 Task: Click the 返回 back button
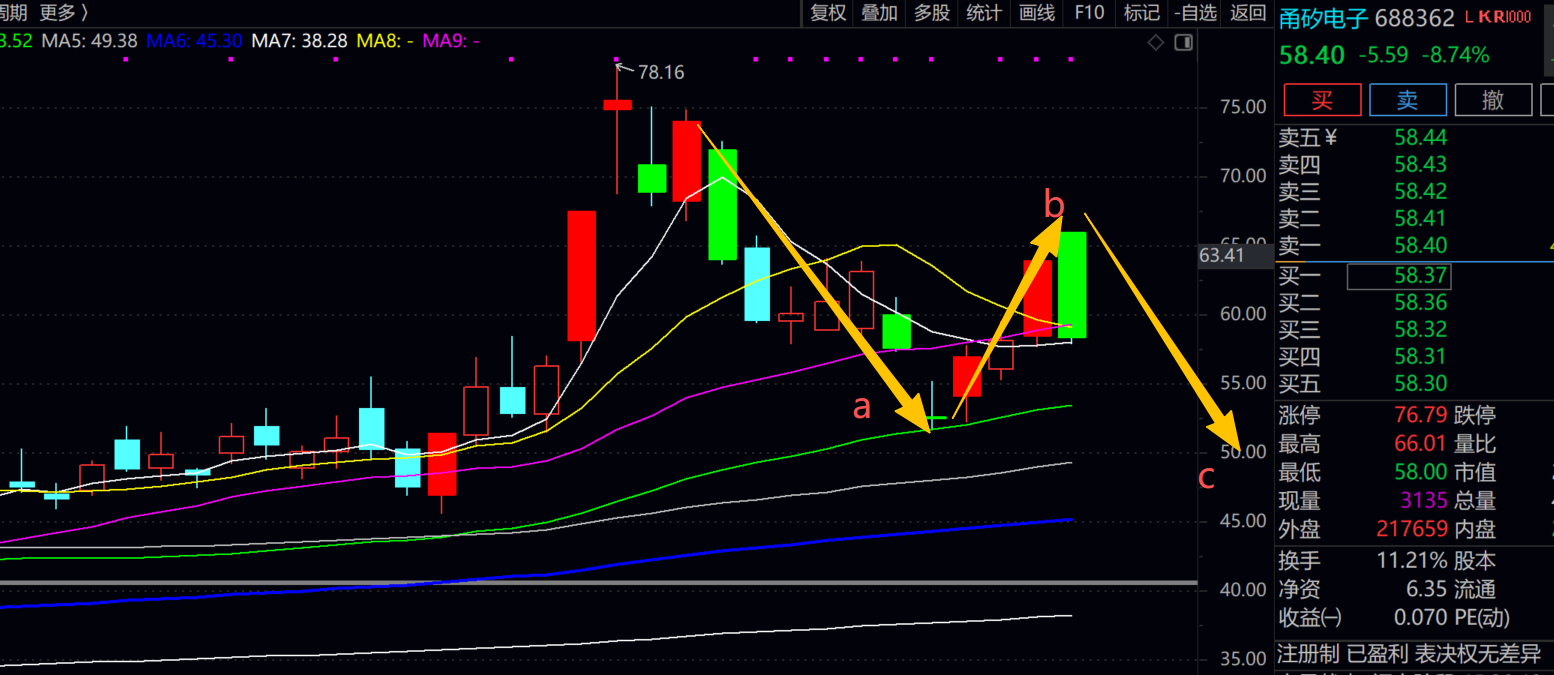pyautogui.click(x=1247, y=13)
